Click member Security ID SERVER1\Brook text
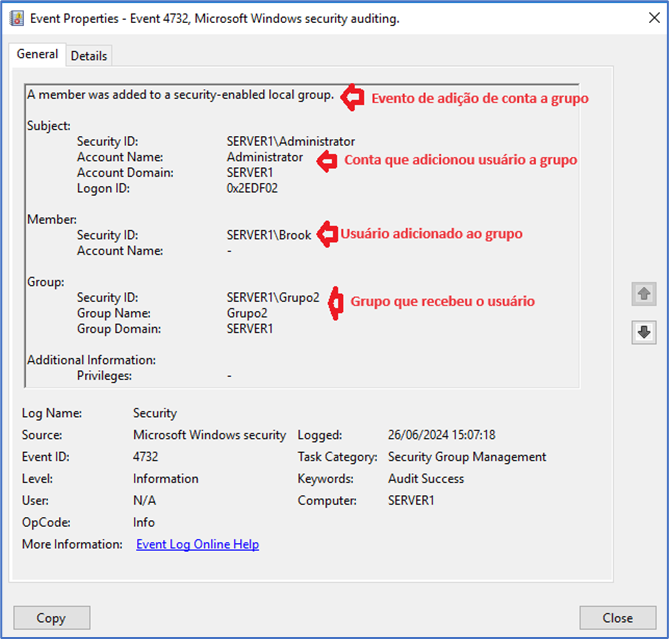669x639 pixels. click(x=269, y=235)
